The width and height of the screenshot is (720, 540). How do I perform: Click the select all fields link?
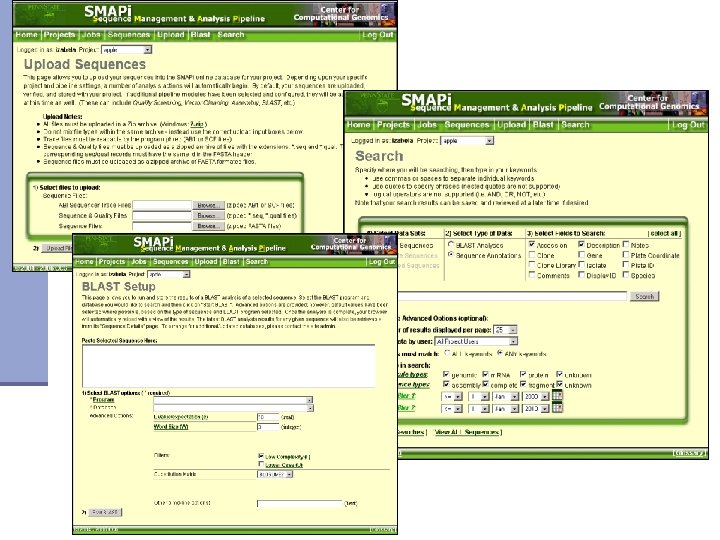click(664, 233)
